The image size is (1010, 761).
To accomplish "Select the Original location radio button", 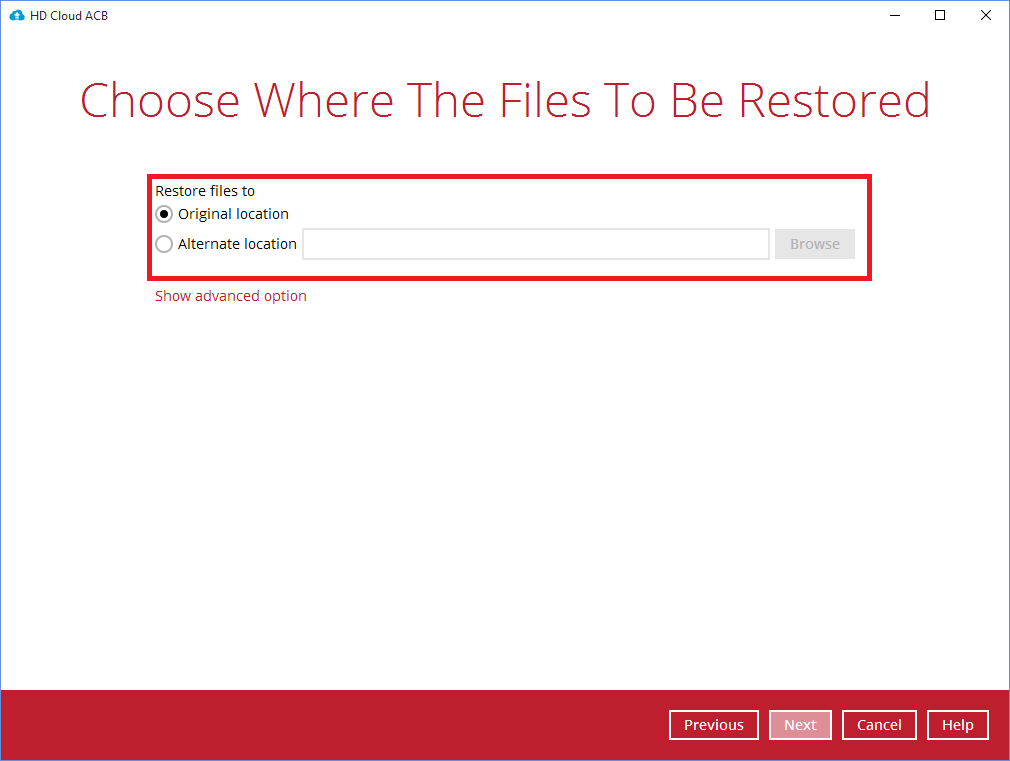I will (x=164, y=214).
